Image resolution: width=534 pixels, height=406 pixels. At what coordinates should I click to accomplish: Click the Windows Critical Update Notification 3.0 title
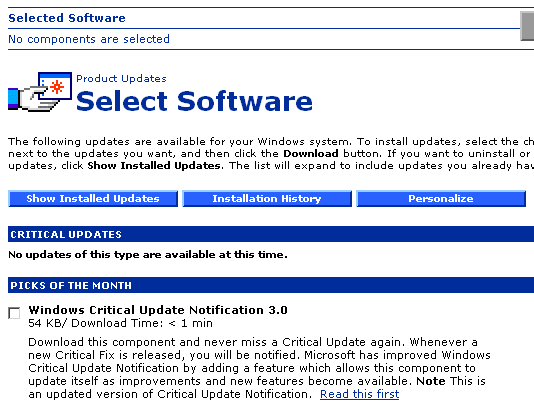pos(158,310)
